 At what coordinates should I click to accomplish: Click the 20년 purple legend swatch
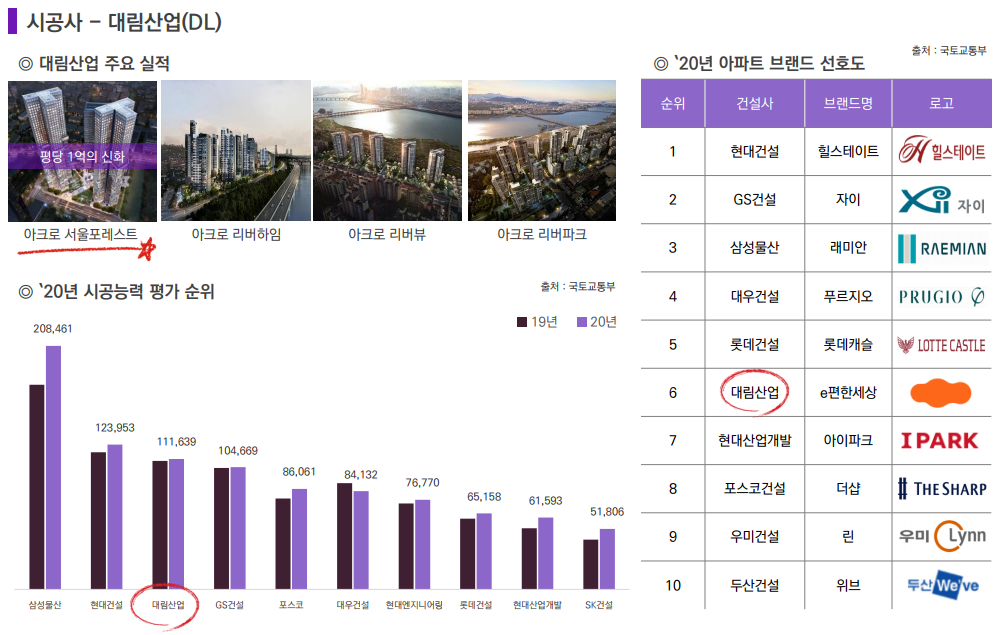coord(582,322)
